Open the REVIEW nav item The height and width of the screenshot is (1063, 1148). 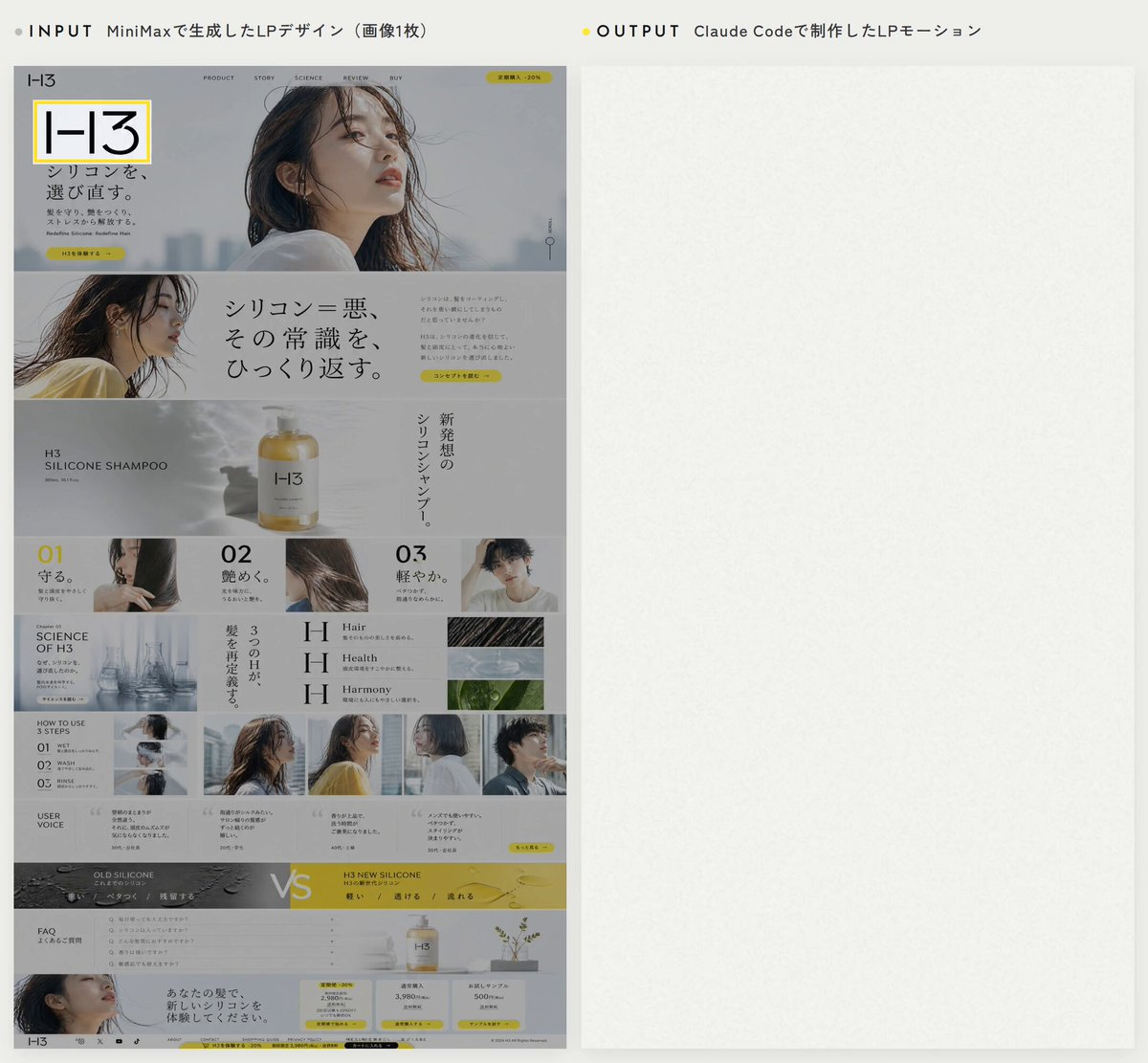[356, 78]
